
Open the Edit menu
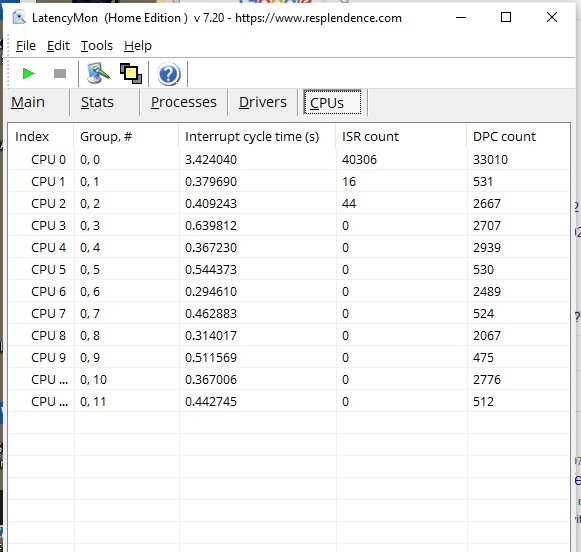click(x=58, y=46)
